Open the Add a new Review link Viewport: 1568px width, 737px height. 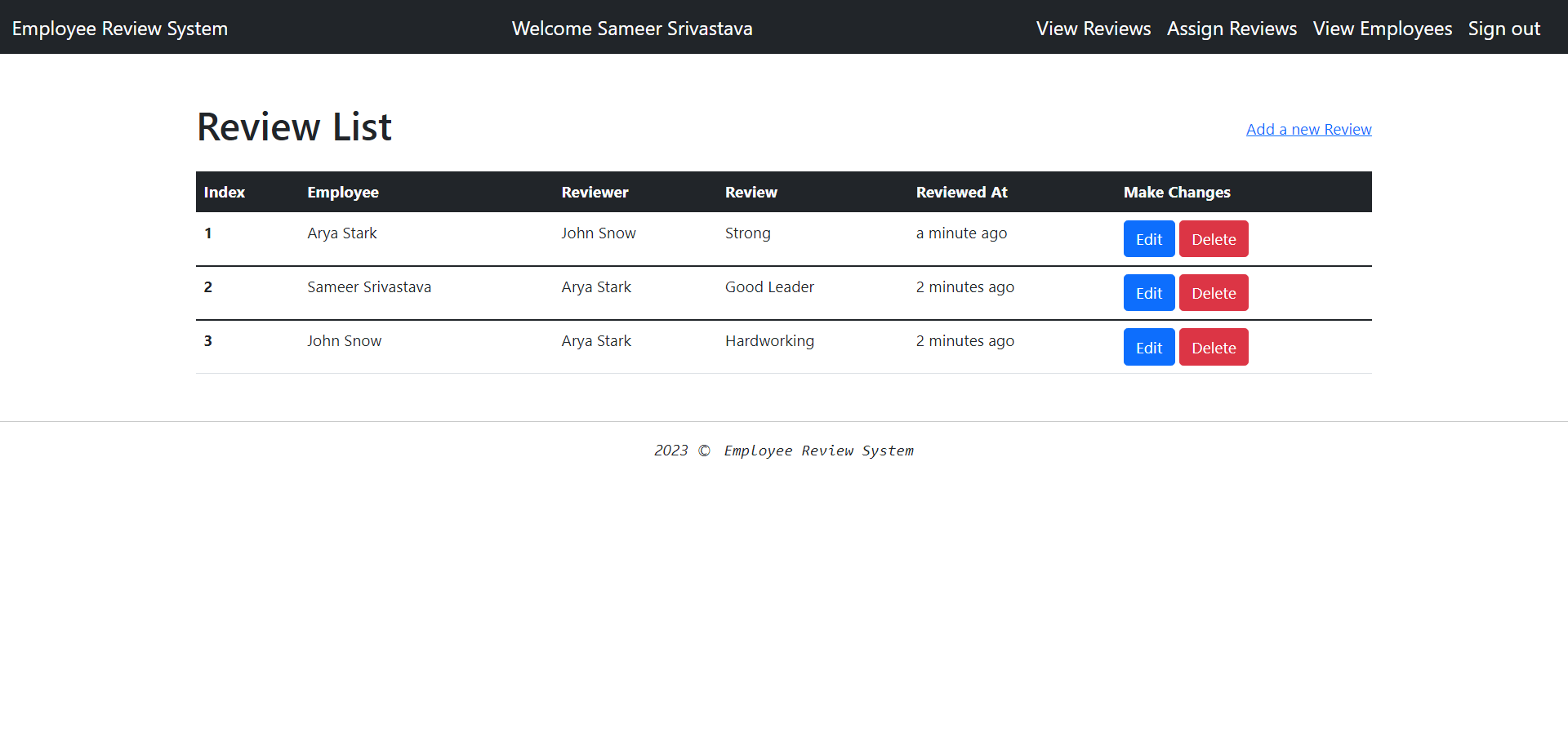pos(1308,129)
